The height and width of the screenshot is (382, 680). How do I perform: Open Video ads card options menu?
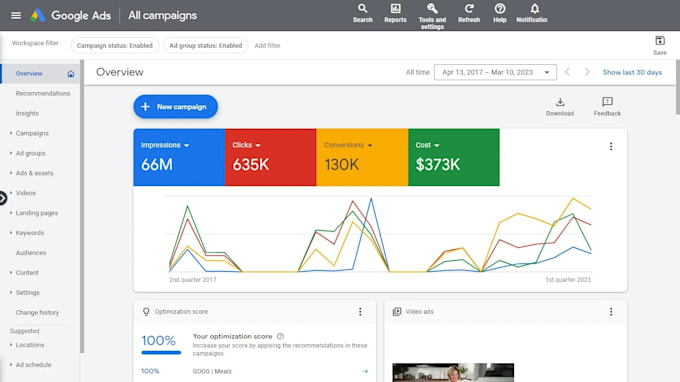click(x=611, y=312)
